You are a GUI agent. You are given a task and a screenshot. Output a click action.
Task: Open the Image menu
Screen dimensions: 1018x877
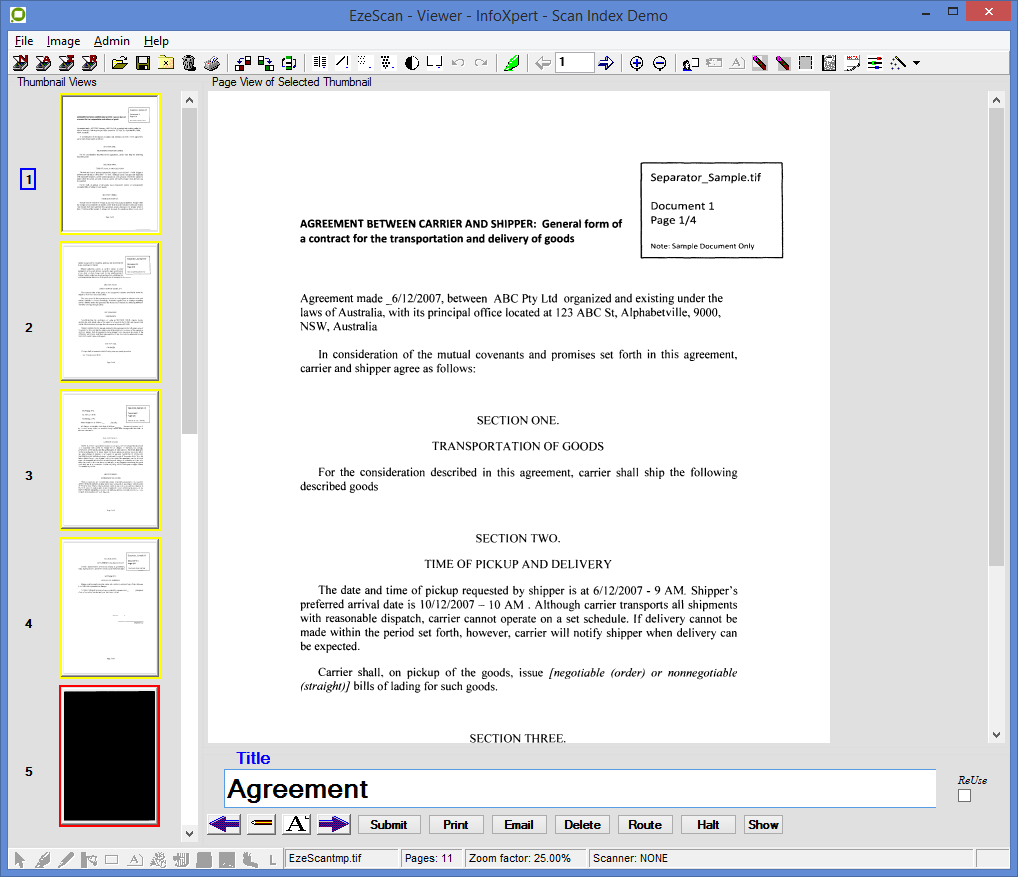[x=63, y=41]
